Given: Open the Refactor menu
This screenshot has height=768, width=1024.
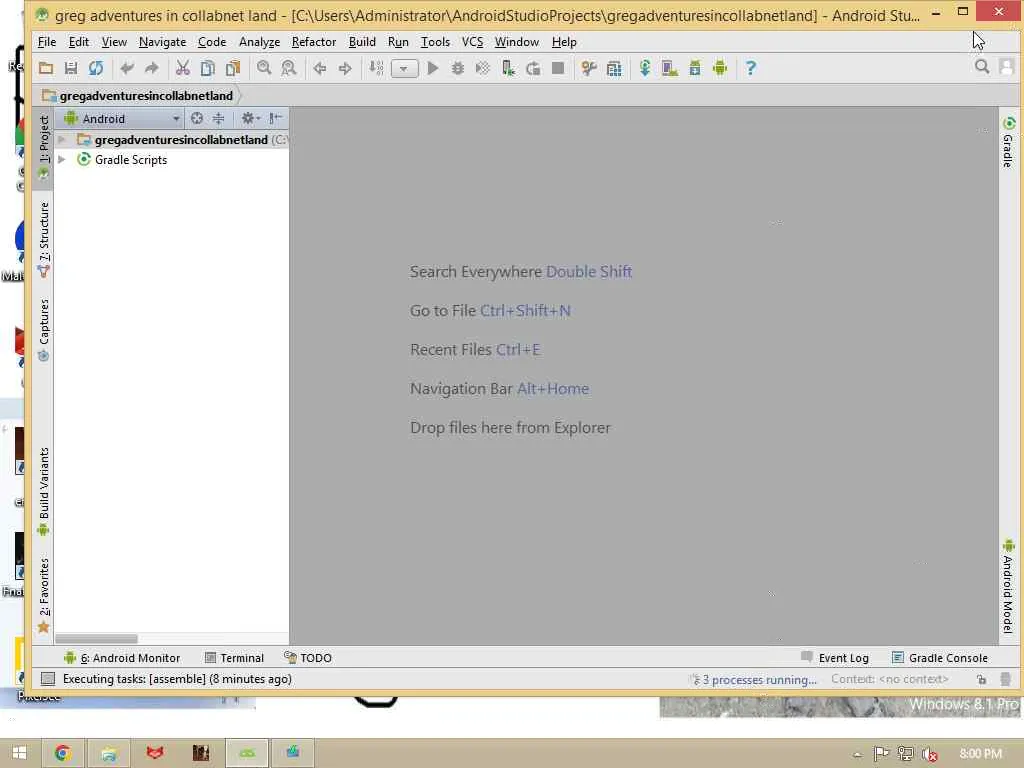Looking at the screenshot, I should pos(313,42).
